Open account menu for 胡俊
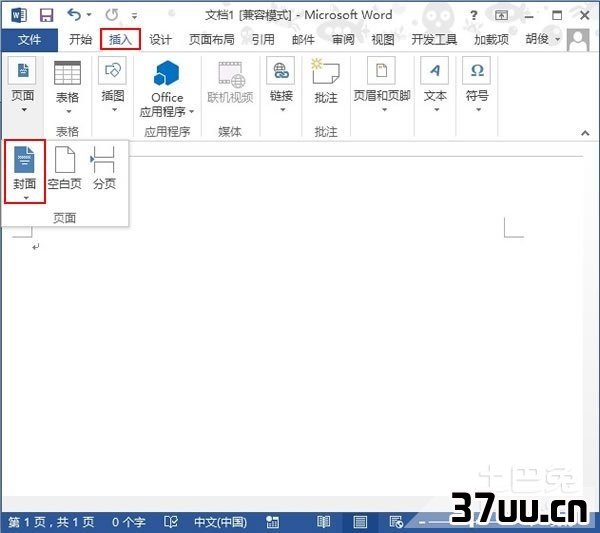The width and height of the screenshot is (600, 533). [543, 39]
